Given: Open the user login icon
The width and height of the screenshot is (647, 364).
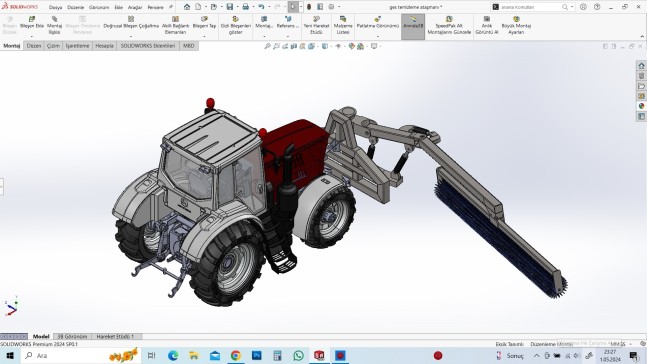Looking at the screenshot, I should pyautogui.click(x=583, y=7).
